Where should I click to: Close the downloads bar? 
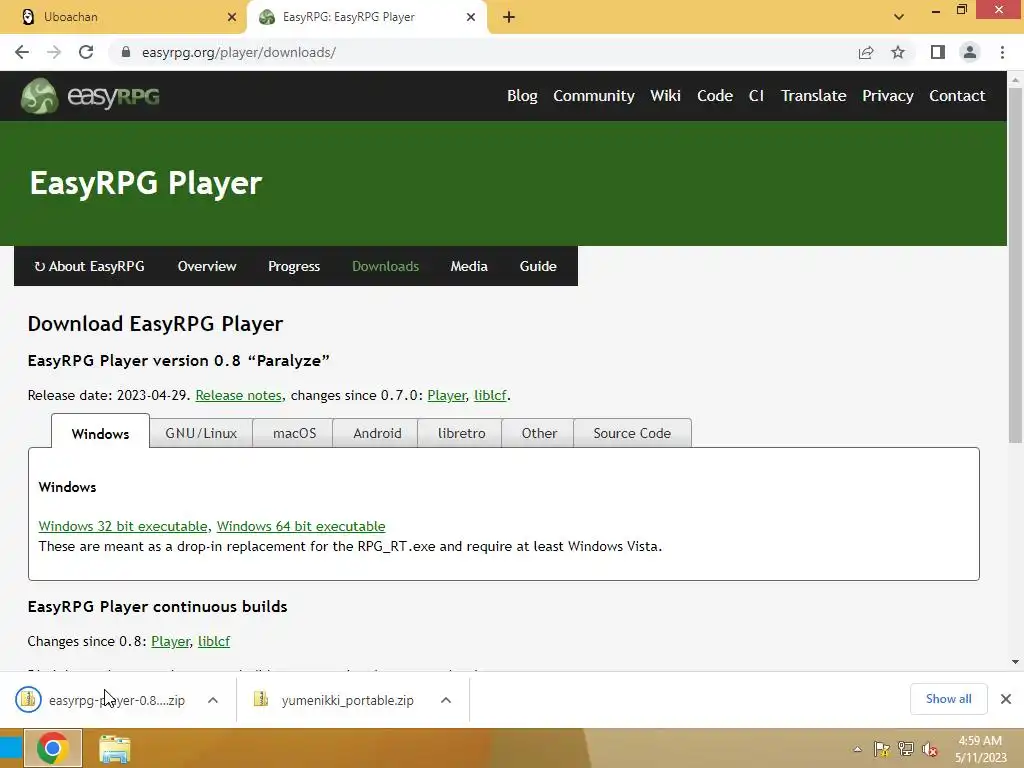[1006, 699]
